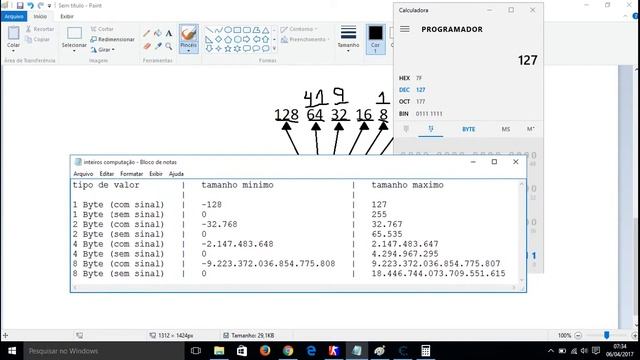640x360 pixels.
Task: Open Editar menu in Bloco de notas
Action: pos(107,174)
